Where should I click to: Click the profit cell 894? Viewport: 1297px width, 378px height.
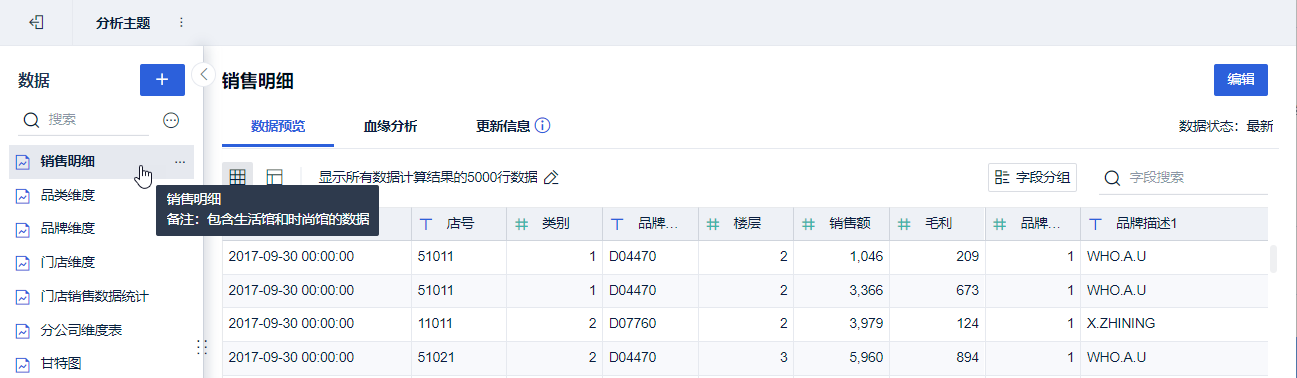click(x=937, y=357)
